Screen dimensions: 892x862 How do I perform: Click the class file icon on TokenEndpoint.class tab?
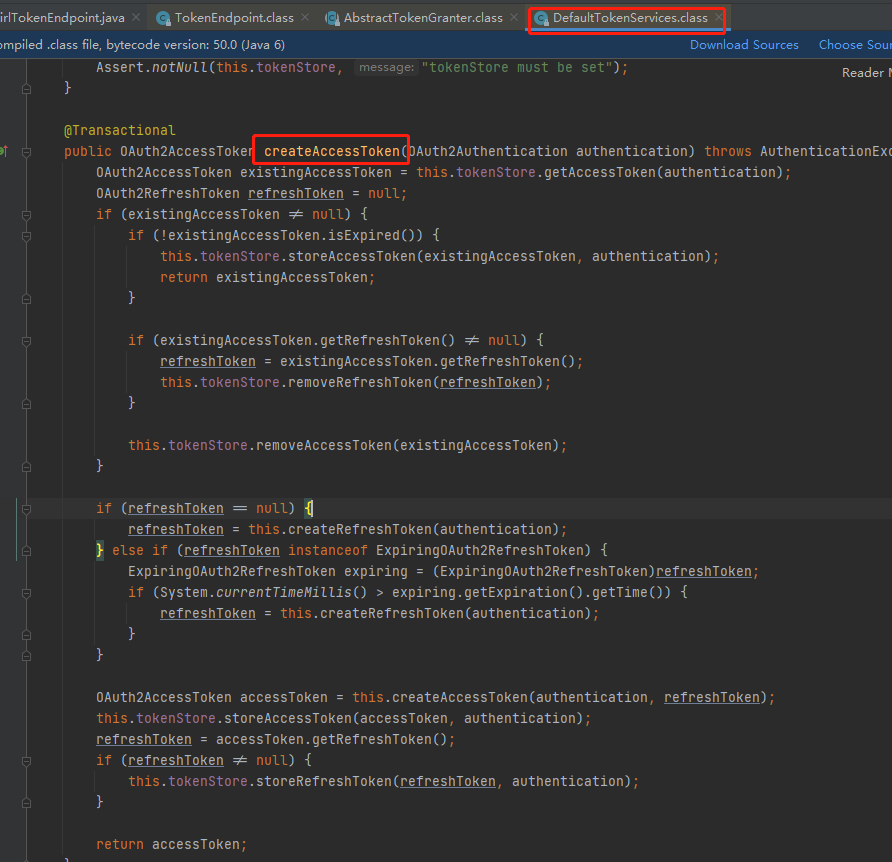(163, 18)
